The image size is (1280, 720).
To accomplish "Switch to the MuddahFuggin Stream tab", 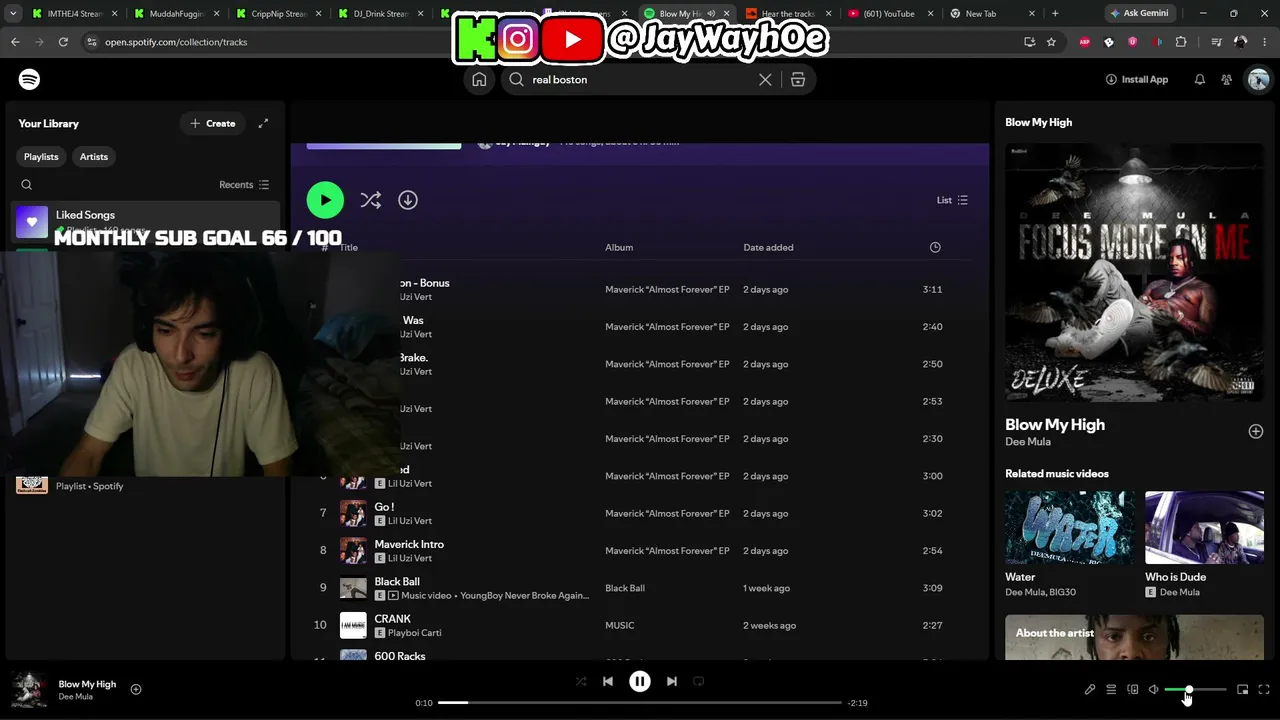I will pos(175,14).
